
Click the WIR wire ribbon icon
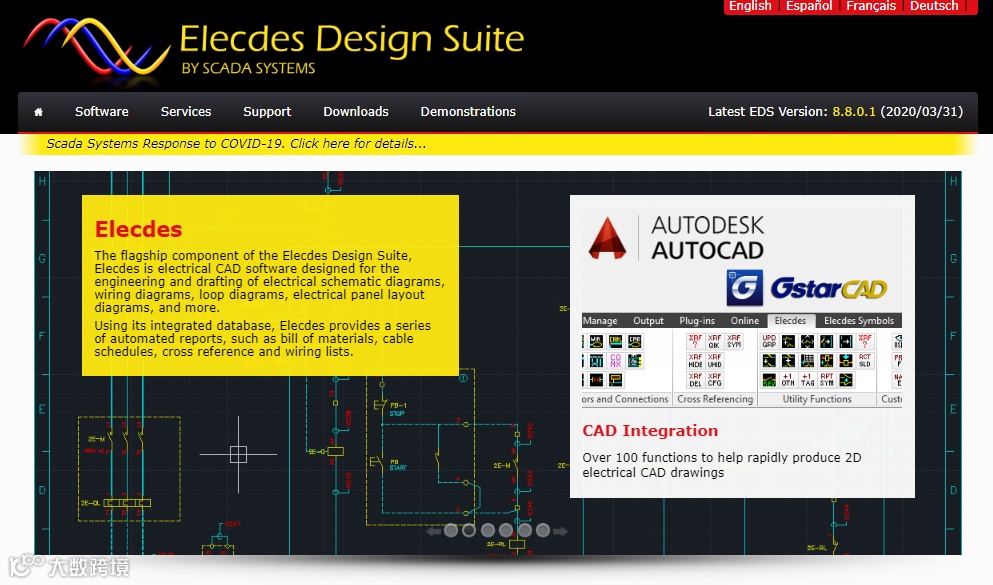point(596,342)
